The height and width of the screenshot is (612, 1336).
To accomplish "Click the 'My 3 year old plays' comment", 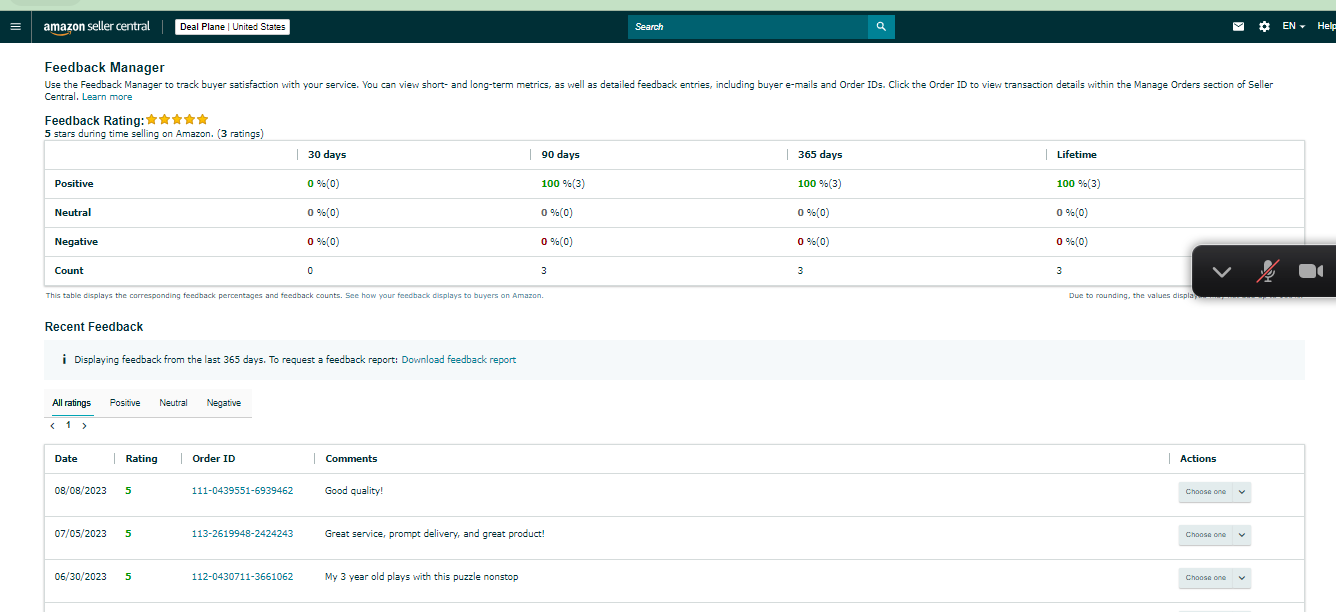I will coord(422,577).
